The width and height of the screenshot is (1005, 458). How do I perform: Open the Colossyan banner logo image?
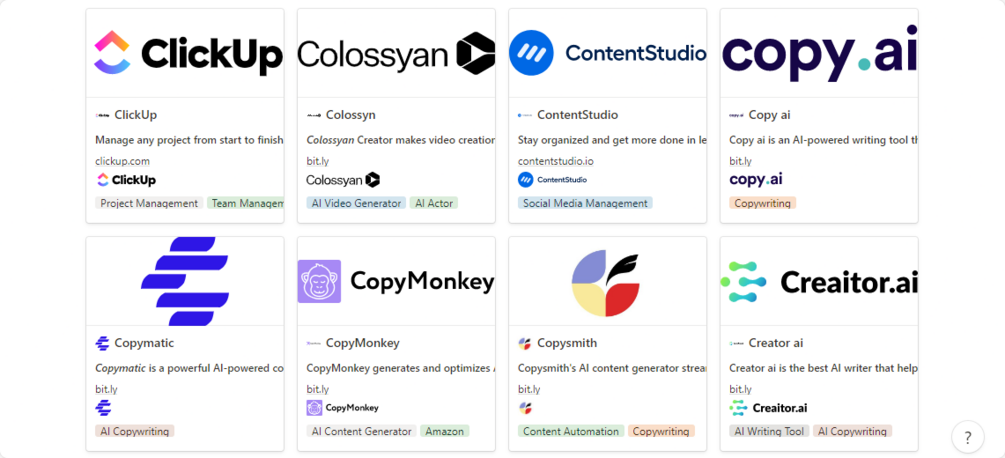tap(396, 53)
